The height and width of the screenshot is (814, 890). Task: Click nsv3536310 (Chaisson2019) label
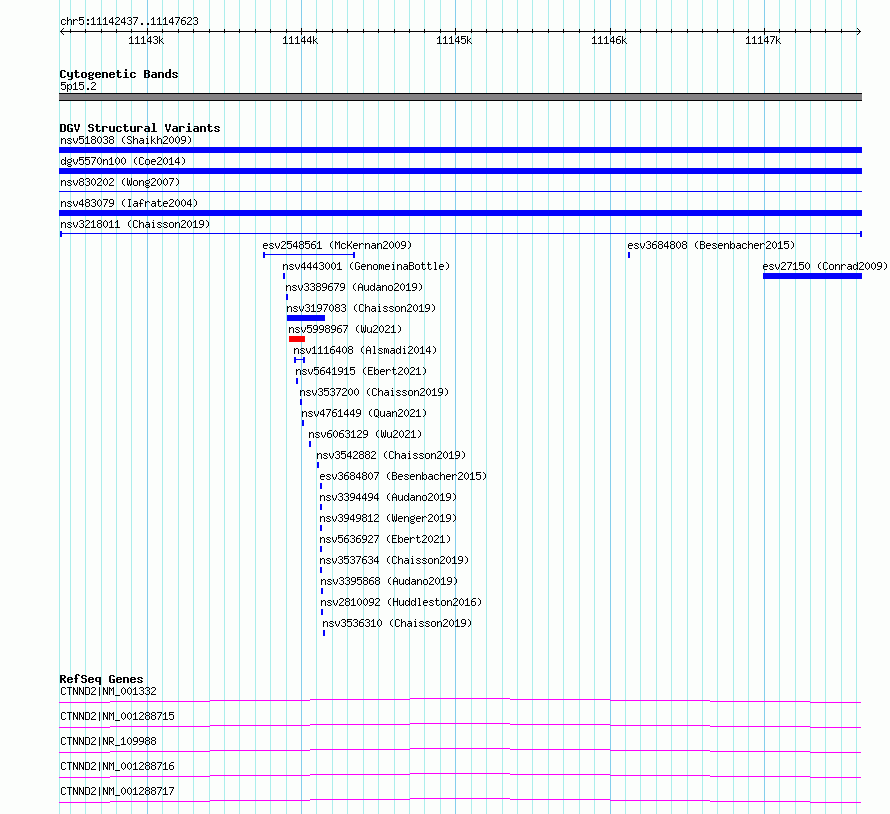pyautogui.click(x=397, y=623)
